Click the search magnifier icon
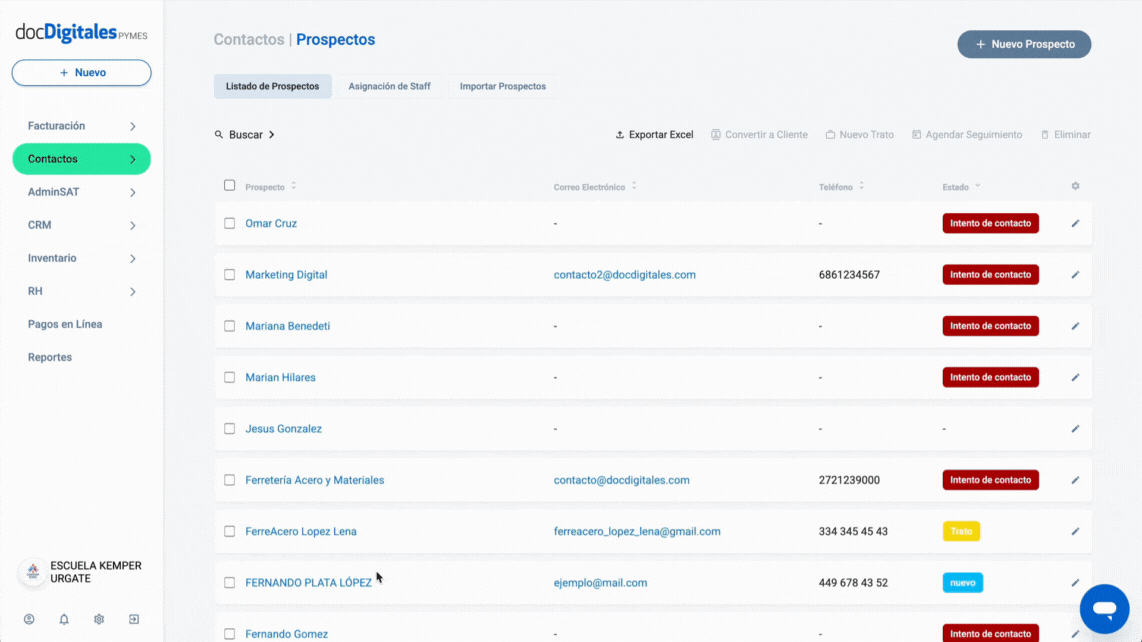The height and width of the screenshot is (642, 1142). coord(218,135)
